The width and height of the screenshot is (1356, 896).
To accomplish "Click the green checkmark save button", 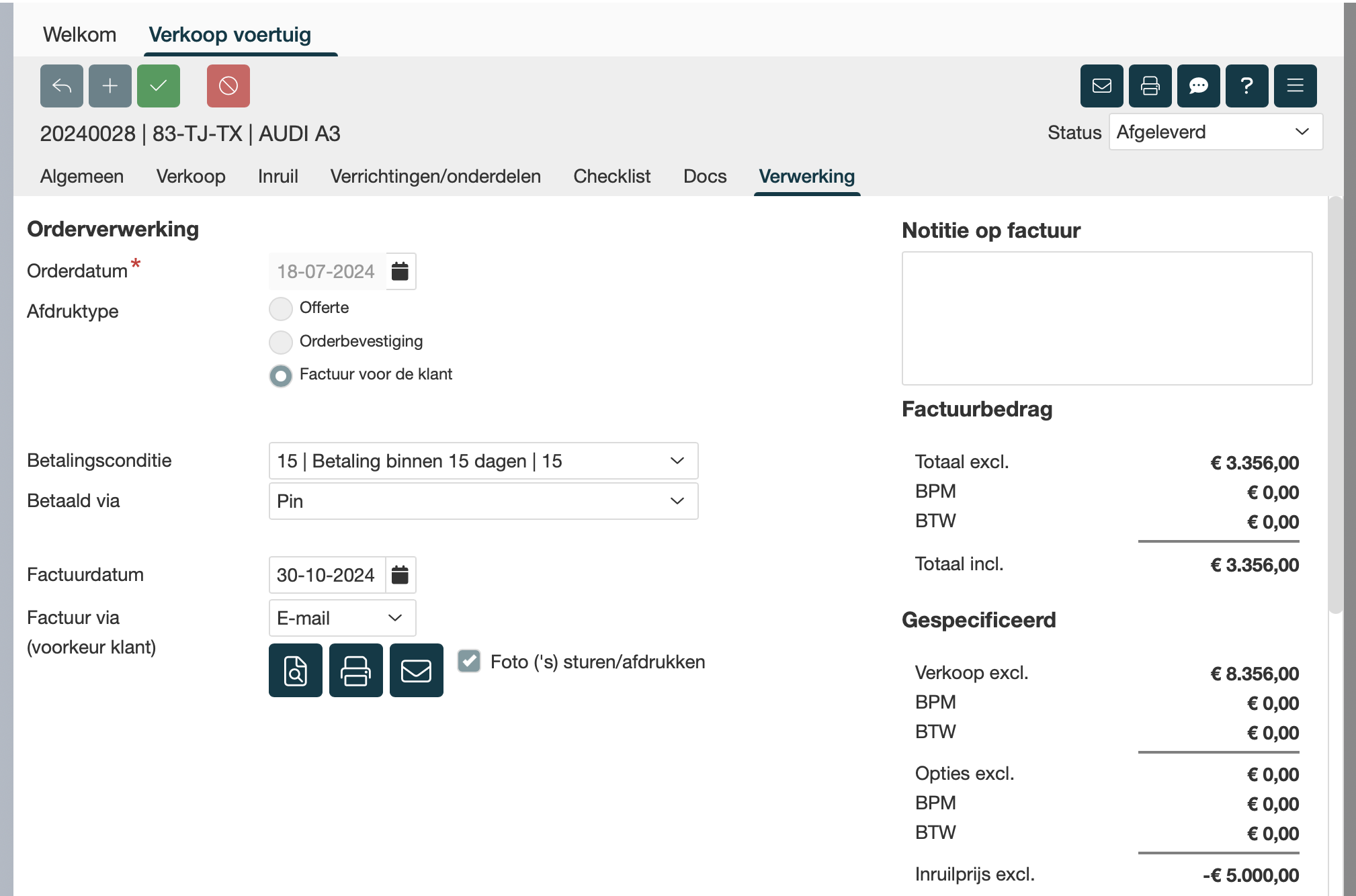I will point(159,86).
